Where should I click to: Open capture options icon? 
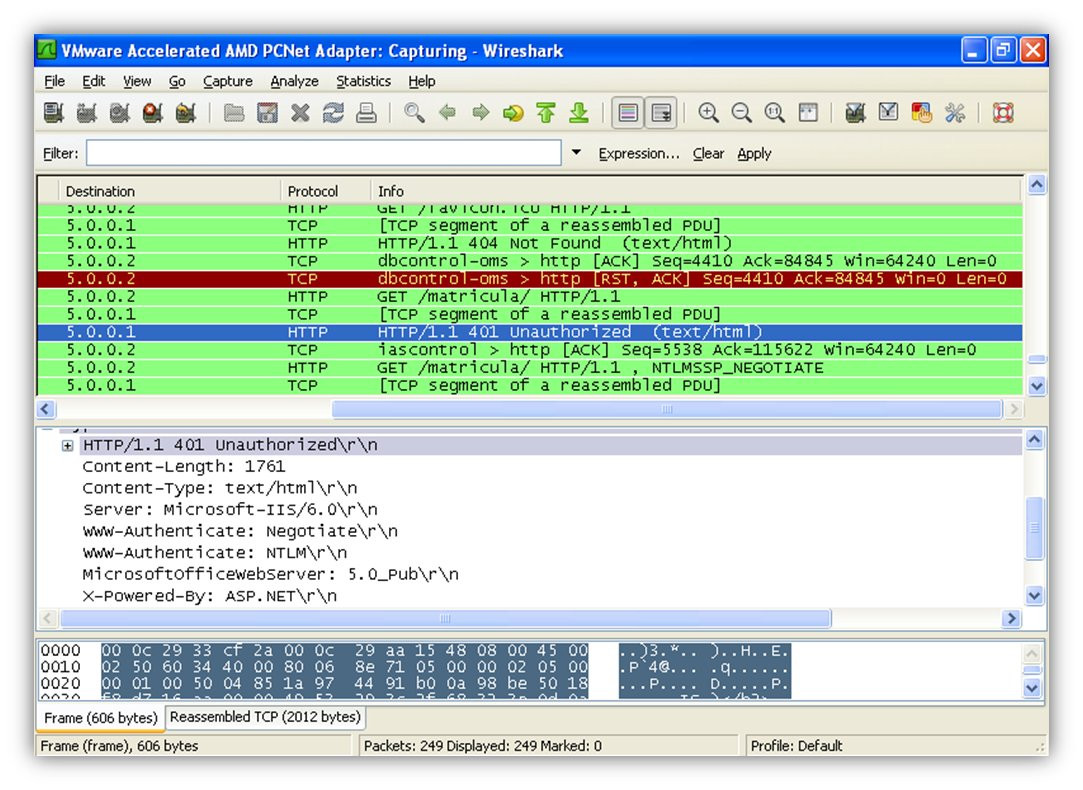click(x=86, y=113)
